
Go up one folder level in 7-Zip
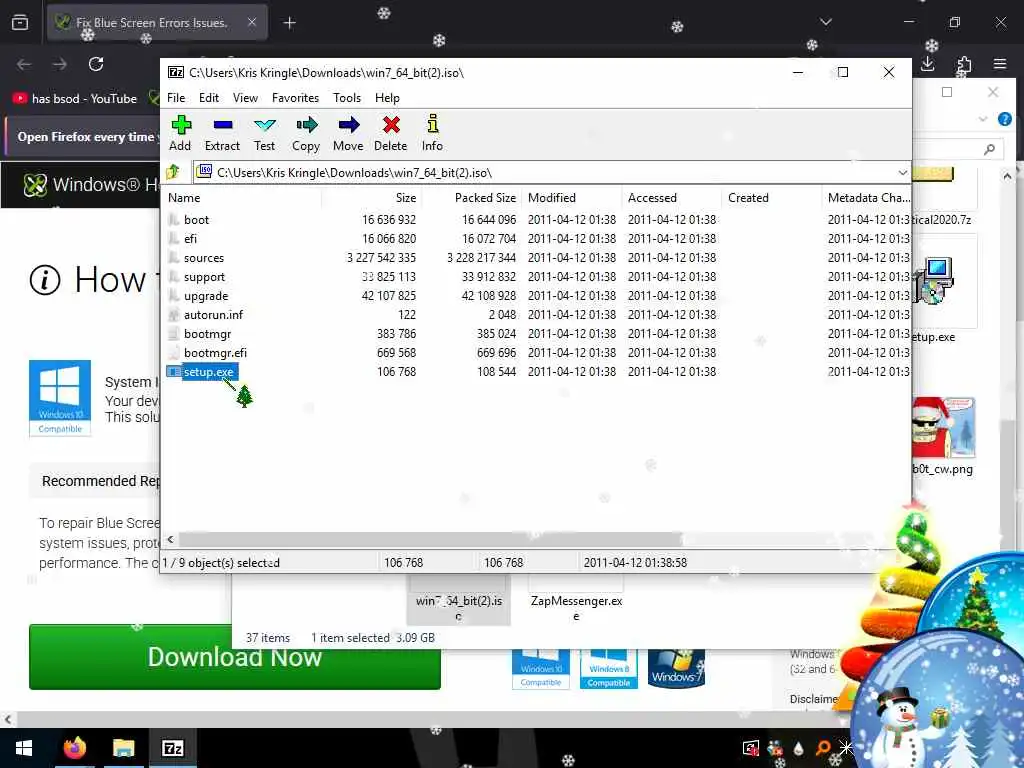pyautogui.click(x=173, y=172)
